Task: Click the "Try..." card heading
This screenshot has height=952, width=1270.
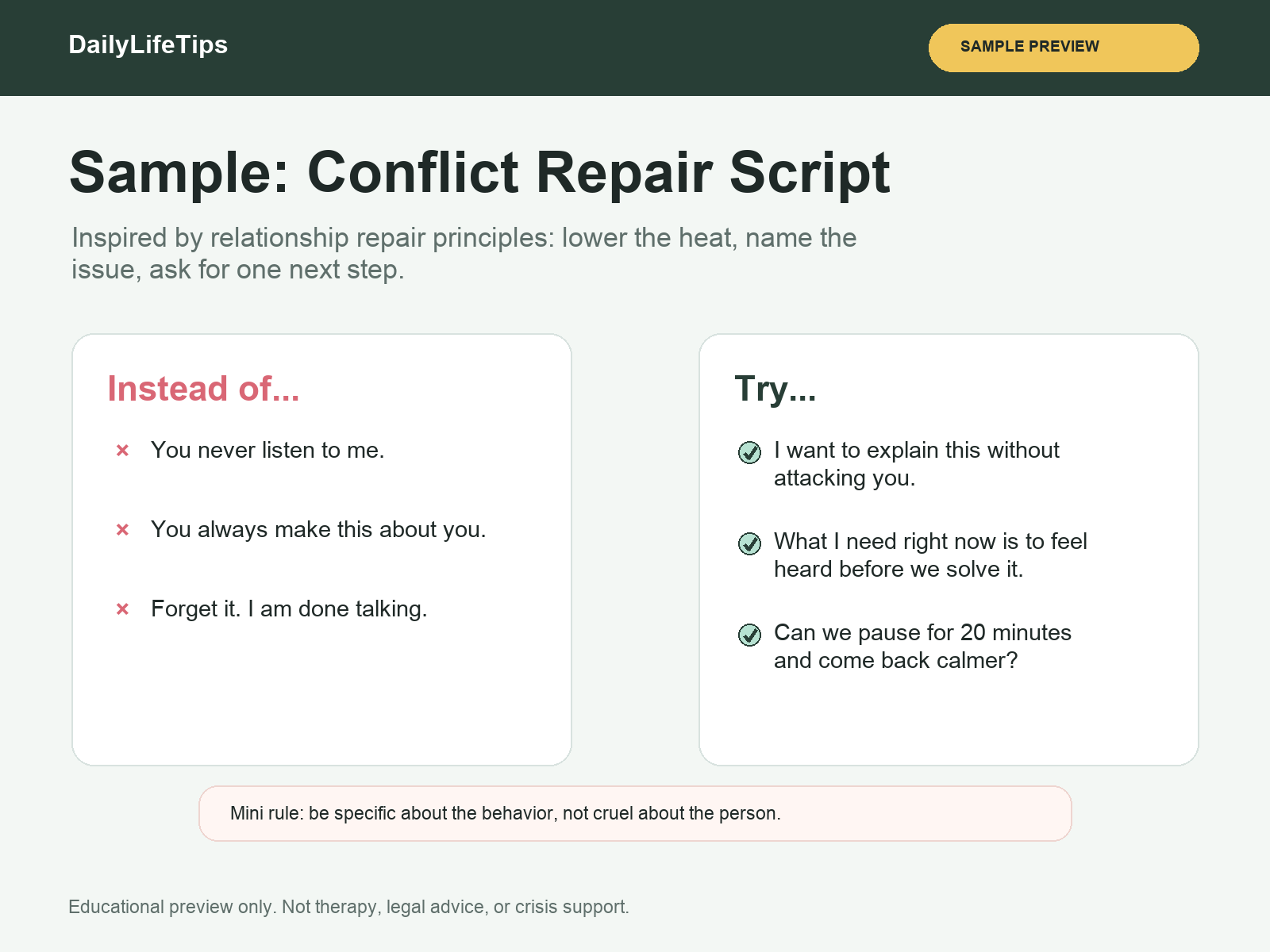Action: (775, 389)
